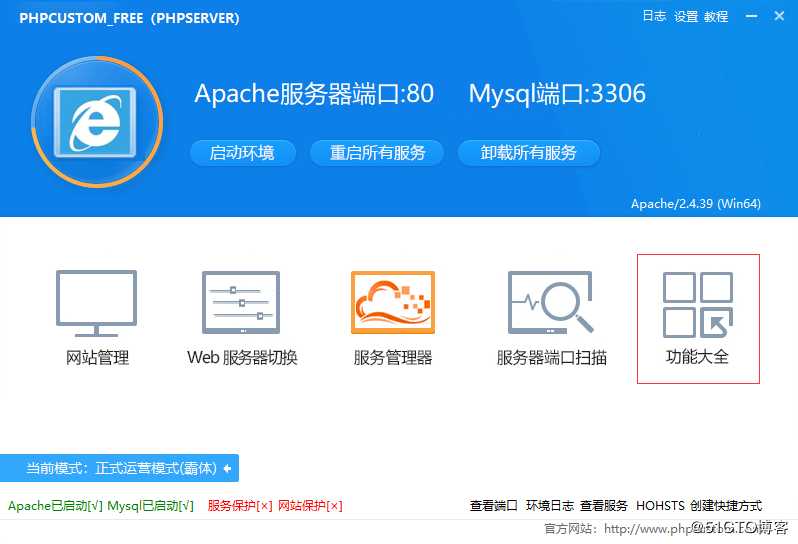
Task: Minimize the PHPCUSTOM window
Action: point(751,16)
